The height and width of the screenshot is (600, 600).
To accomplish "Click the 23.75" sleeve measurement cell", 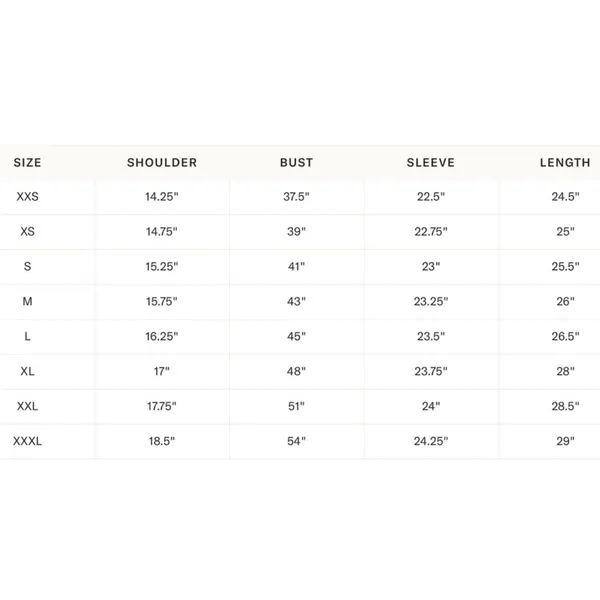I will [x=430, y=371].
